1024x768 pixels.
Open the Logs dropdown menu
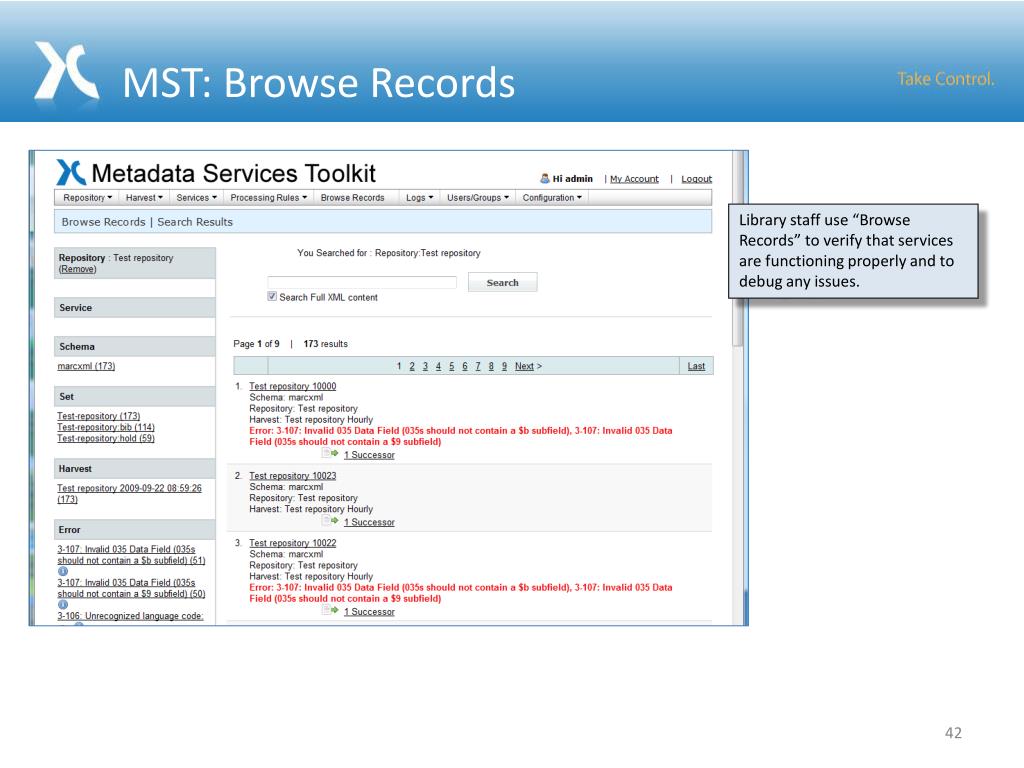419,198
